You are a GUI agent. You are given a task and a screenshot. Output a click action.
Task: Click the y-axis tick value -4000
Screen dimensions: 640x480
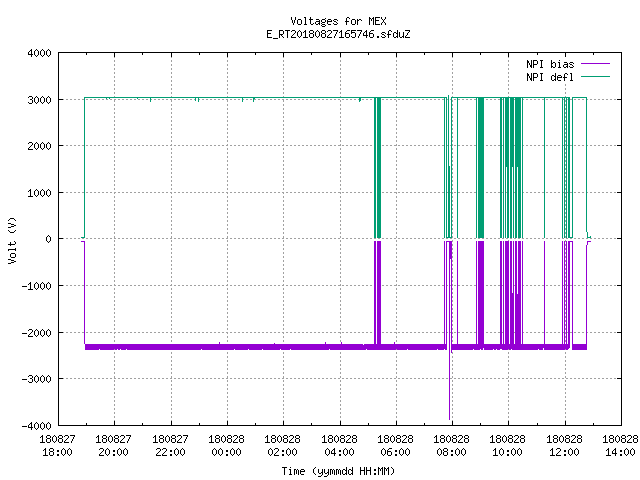coord(36,426)
